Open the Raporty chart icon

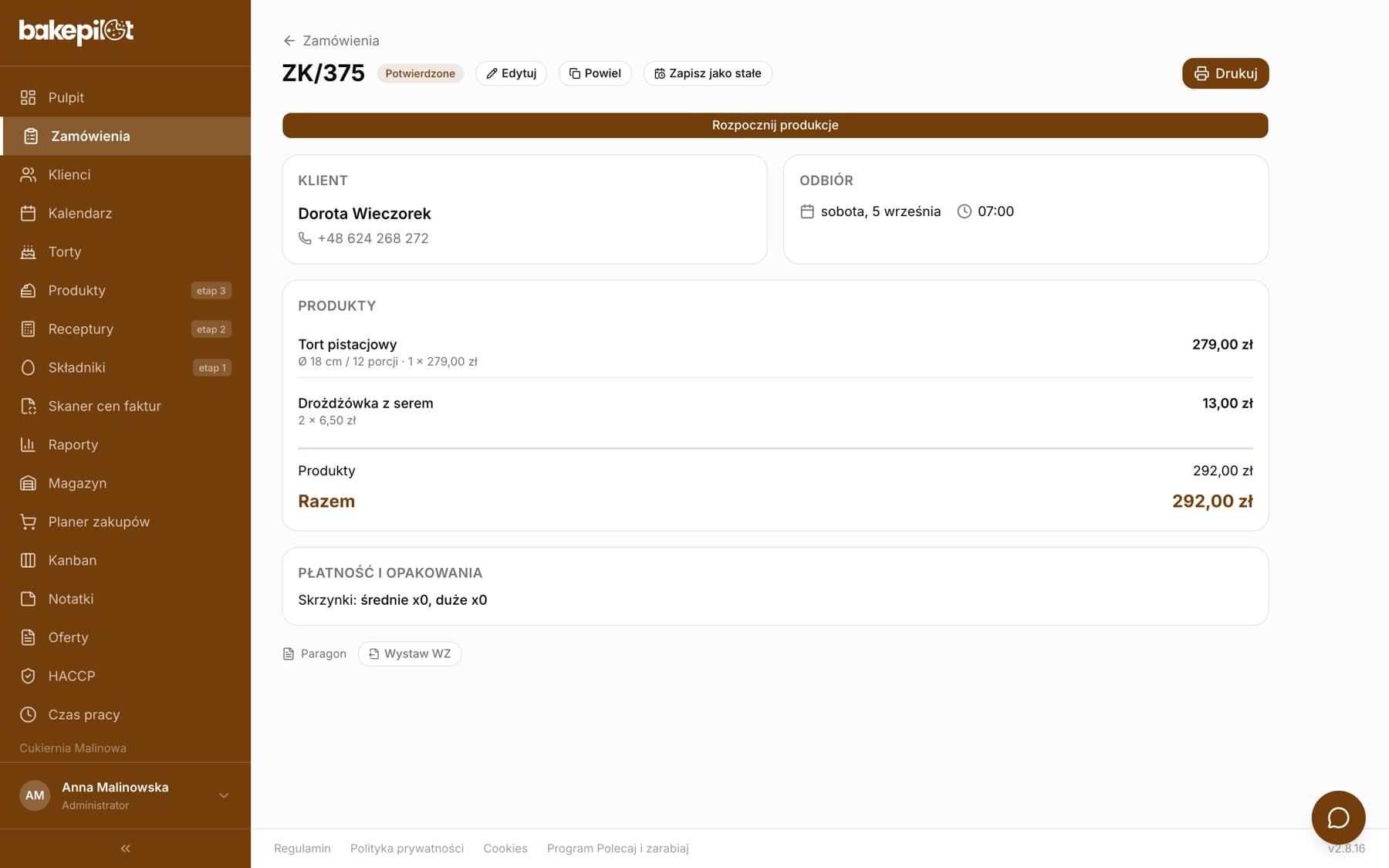point(28,444)
